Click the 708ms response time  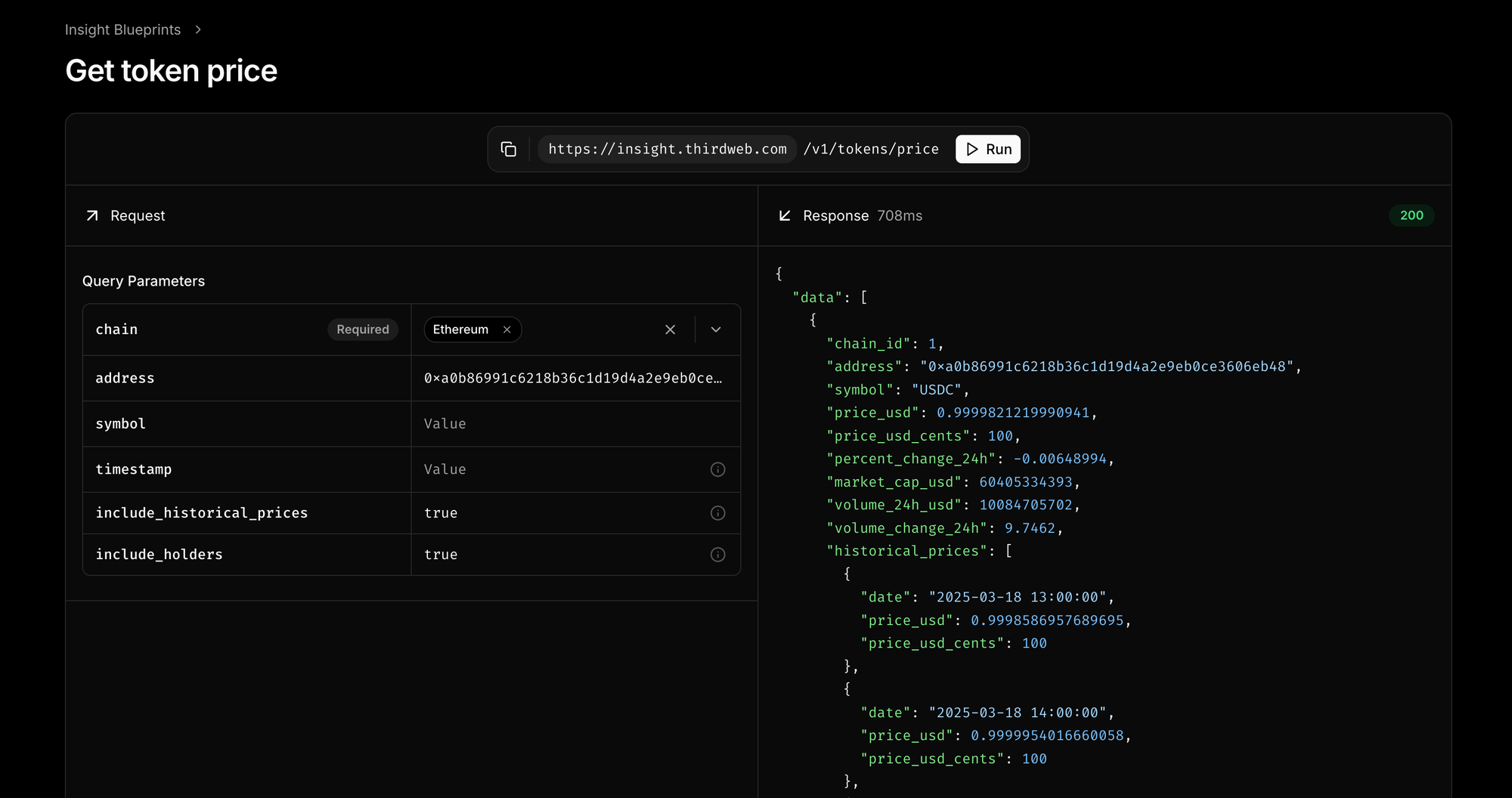pos(900,216)
